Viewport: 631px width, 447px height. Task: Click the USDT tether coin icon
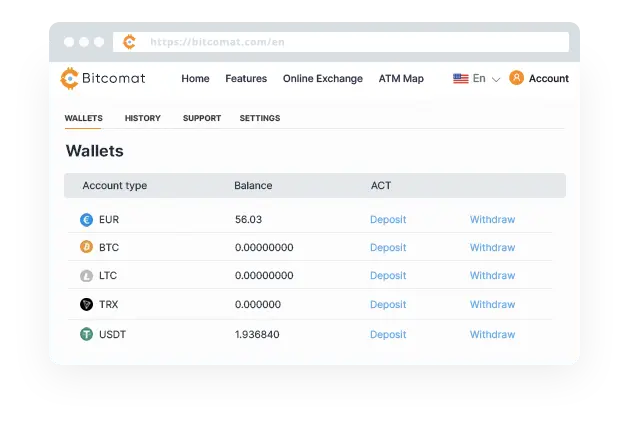click(87, 334)
